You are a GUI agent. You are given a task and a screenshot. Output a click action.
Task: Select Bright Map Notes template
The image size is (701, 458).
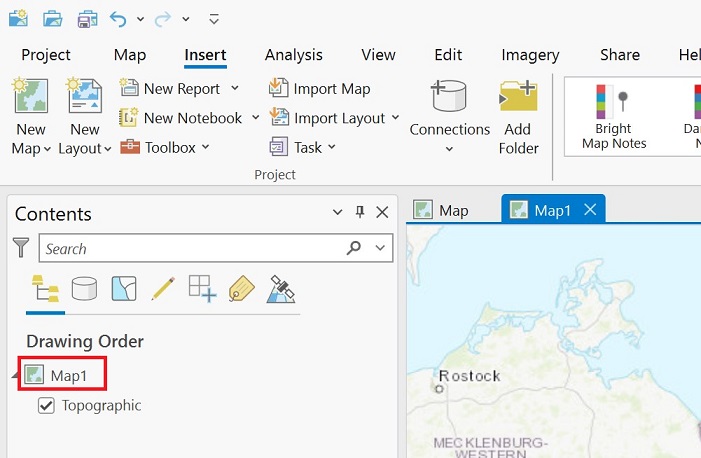[x=614, y=116]
